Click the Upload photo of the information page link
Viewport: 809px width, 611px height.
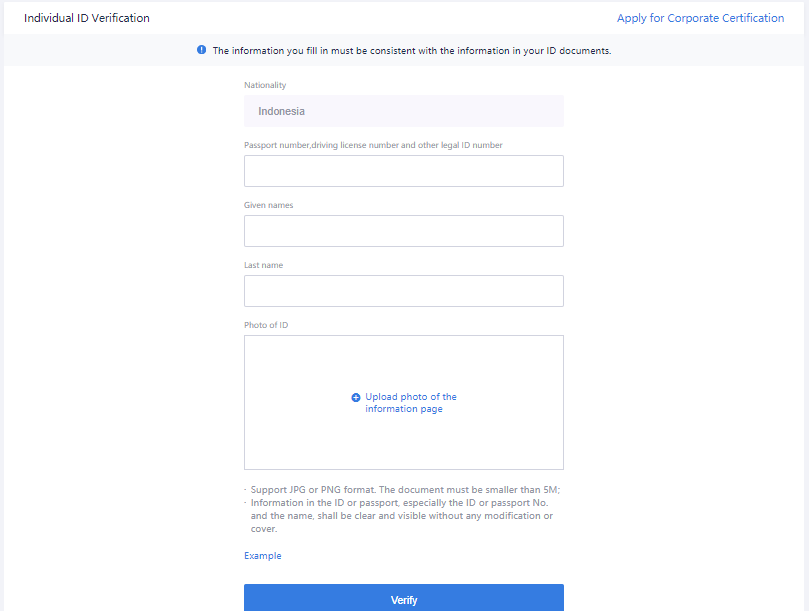[411, 403]
